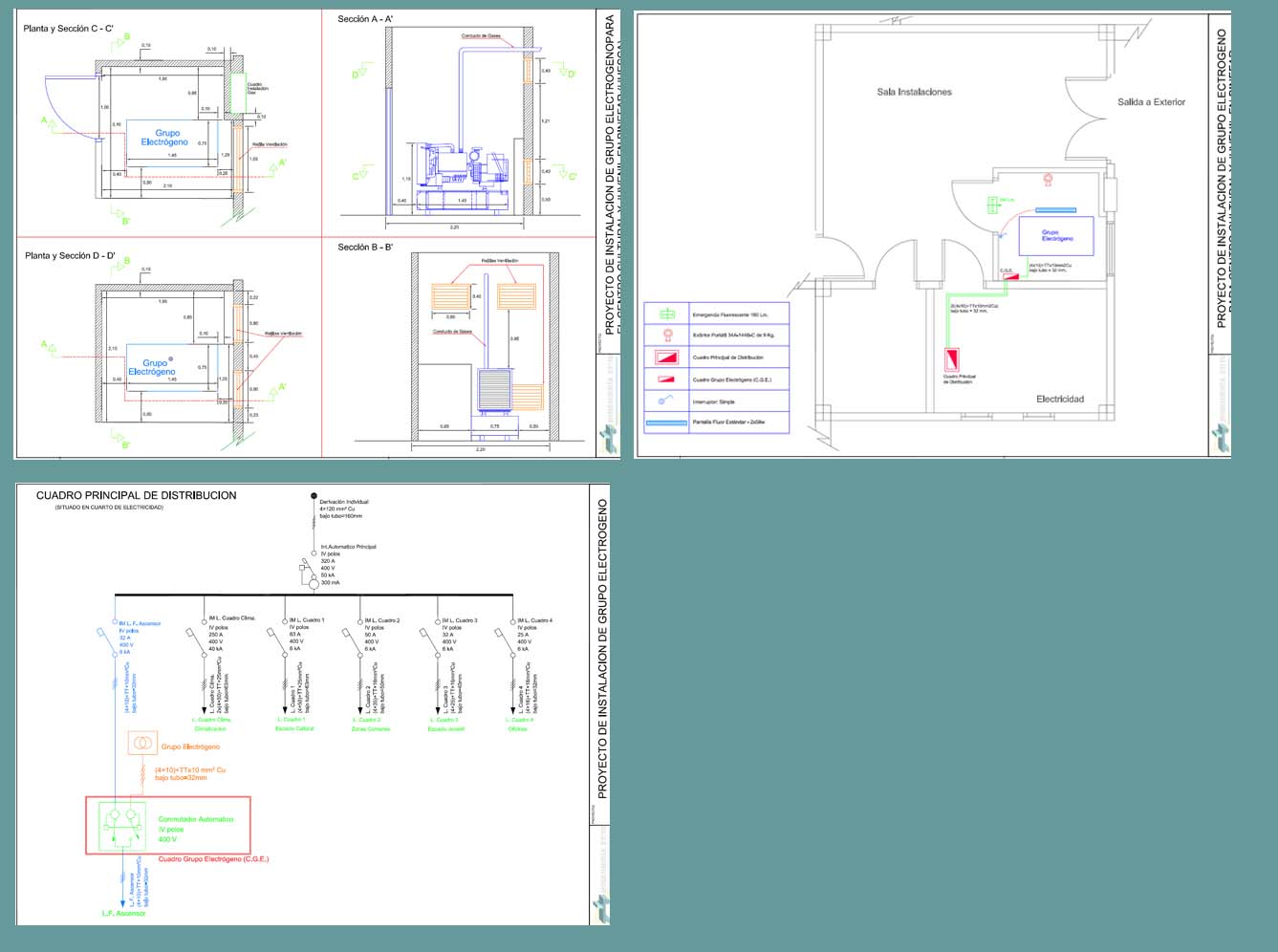The height and width of the screenshot is (952, 1278).
Task: Select legend symbol for Cuadro Grupo Electrógeno (C.G.E.)
Action: tap(666, 379)
